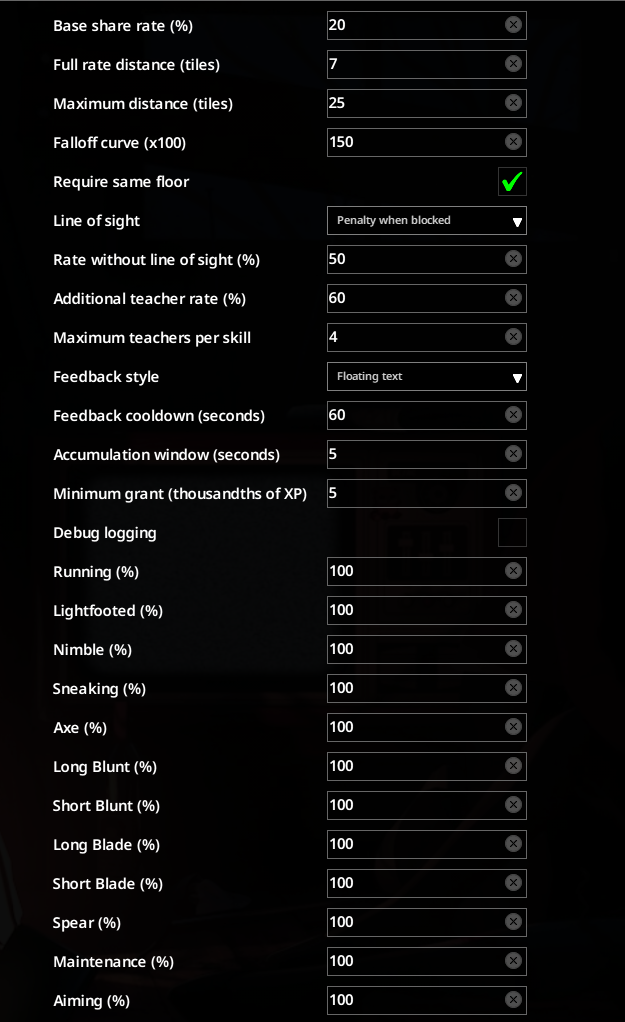Click the Rate without line of sight field
The image size is (625, 1022).
[x=427, y=259]
